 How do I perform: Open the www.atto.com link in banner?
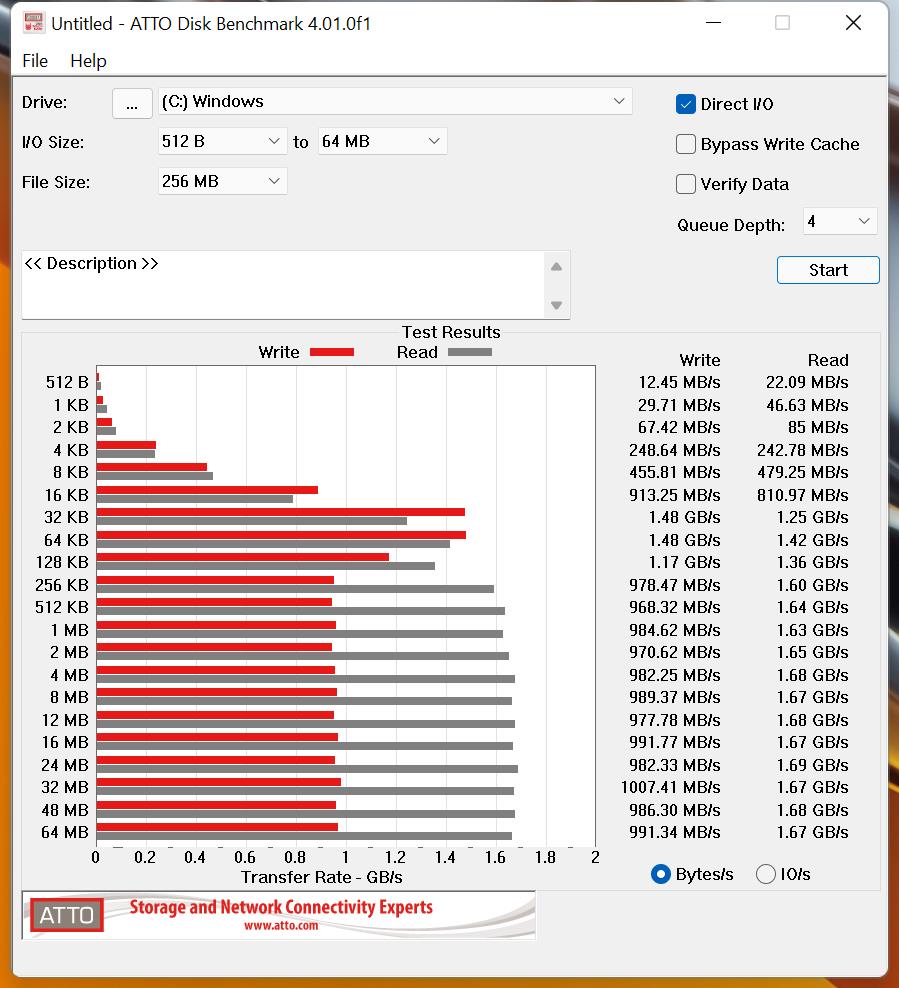281,926
